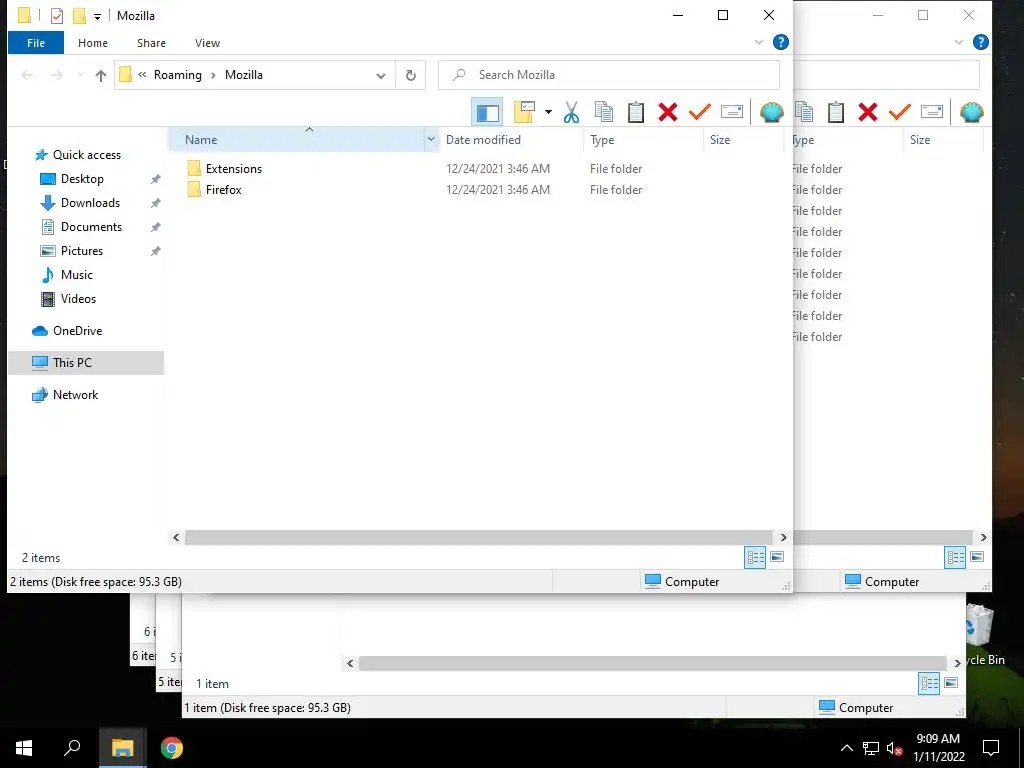Select Pictures in navigation pane
This screenshot has height=768, width=1024.
pyautogui.click(x=82, y=251)
